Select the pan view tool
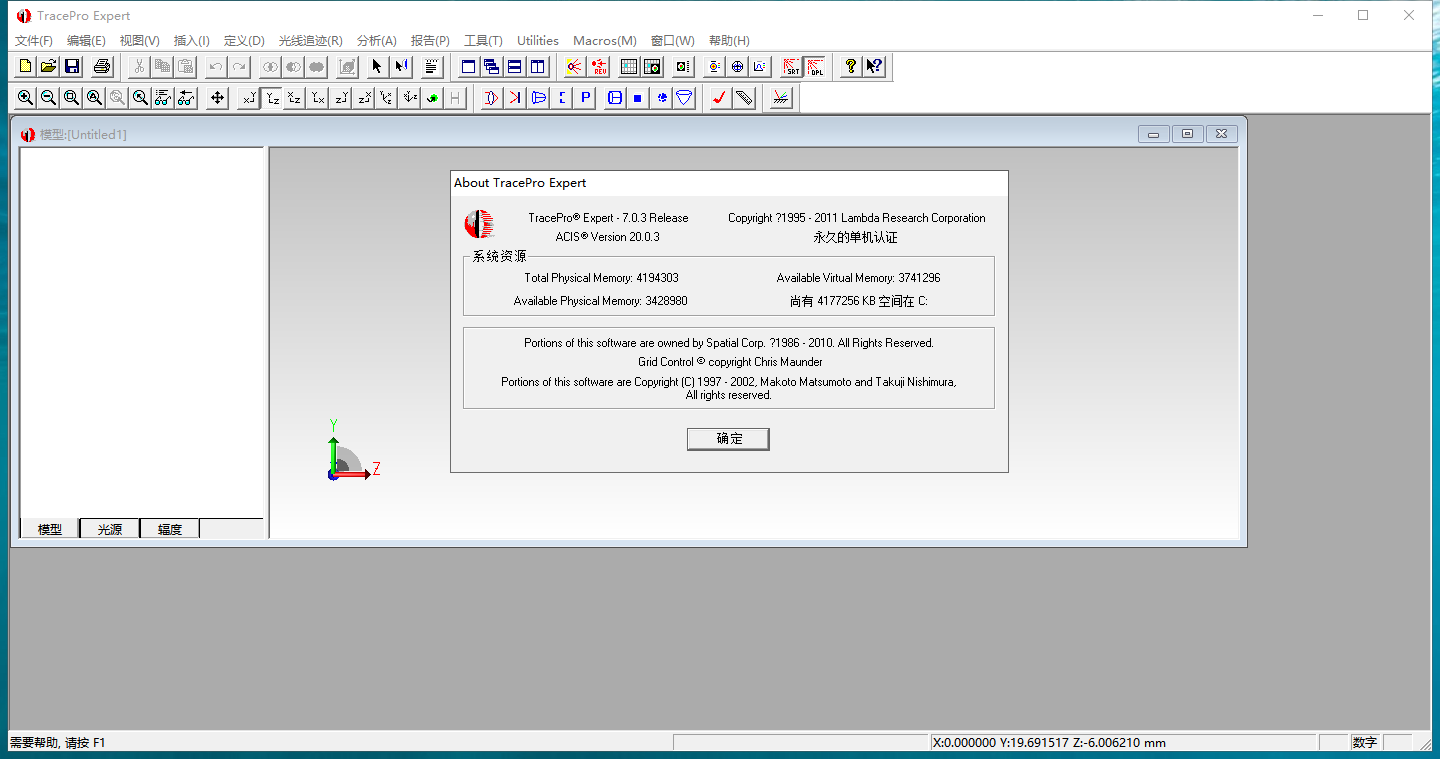The image size is (1440, 759). (215, 97)
